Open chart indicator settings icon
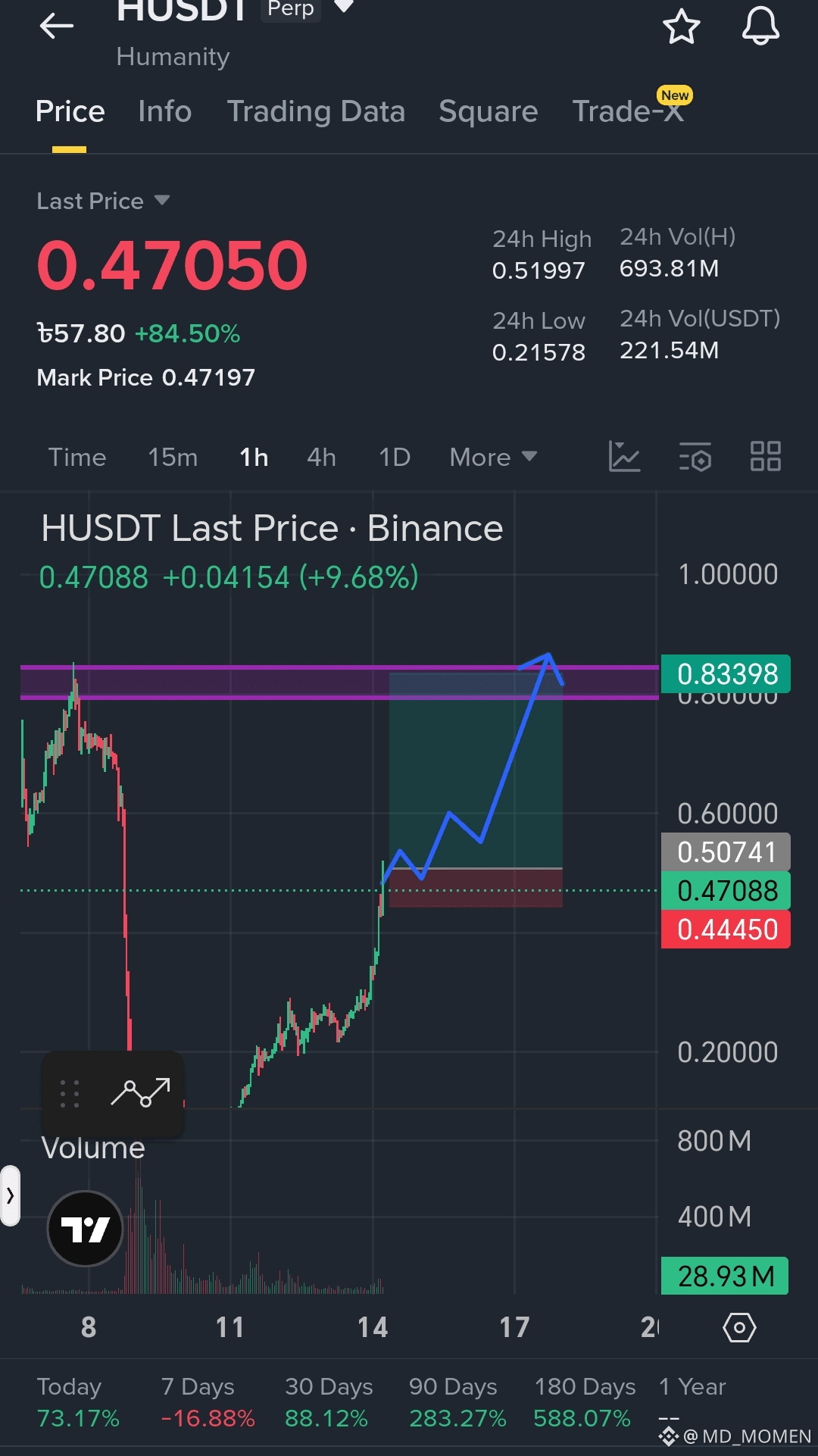 click(x=695, y=457)
